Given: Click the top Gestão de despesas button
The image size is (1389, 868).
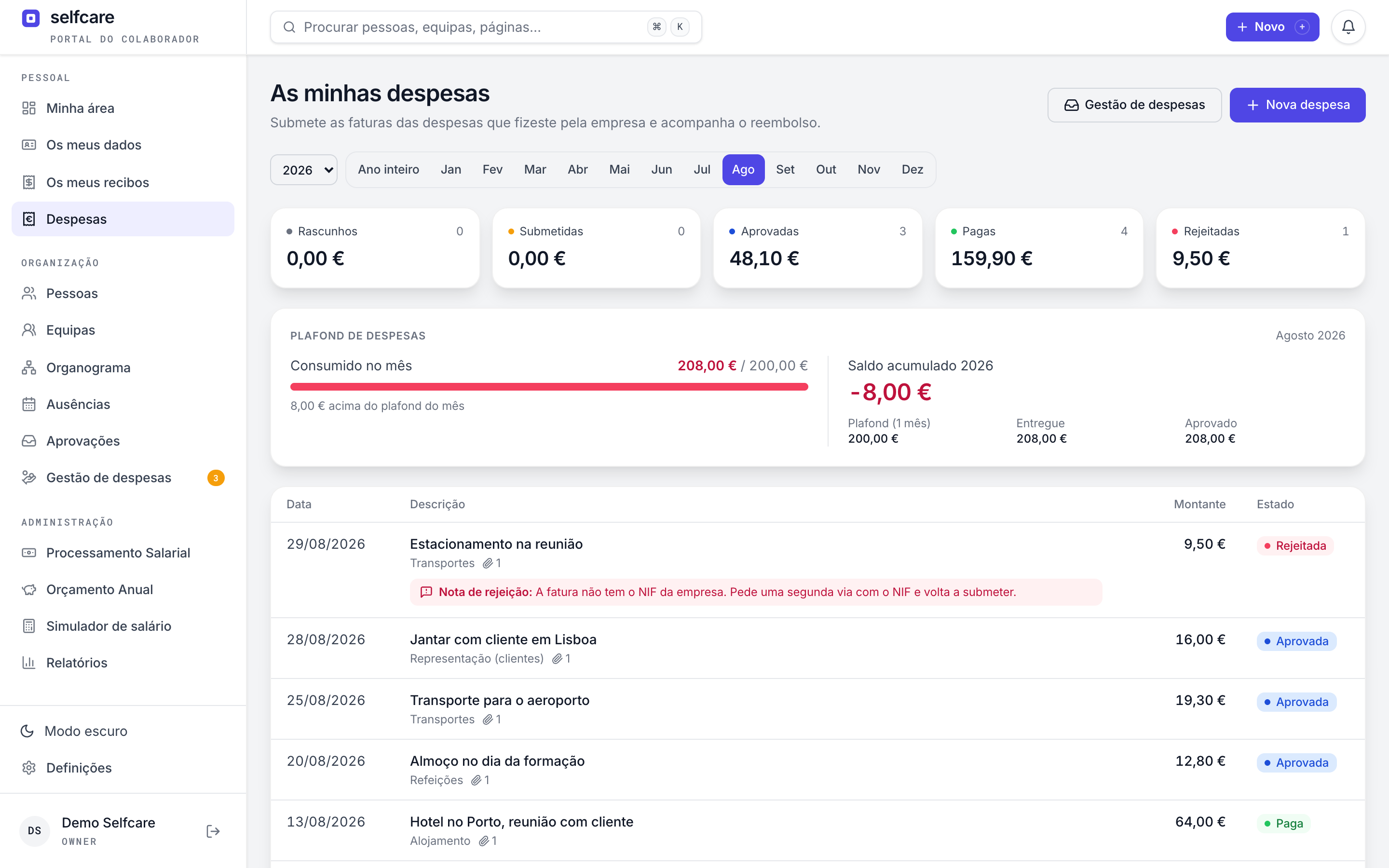Looking at the screenshot, I should (x=1134, y=105).
